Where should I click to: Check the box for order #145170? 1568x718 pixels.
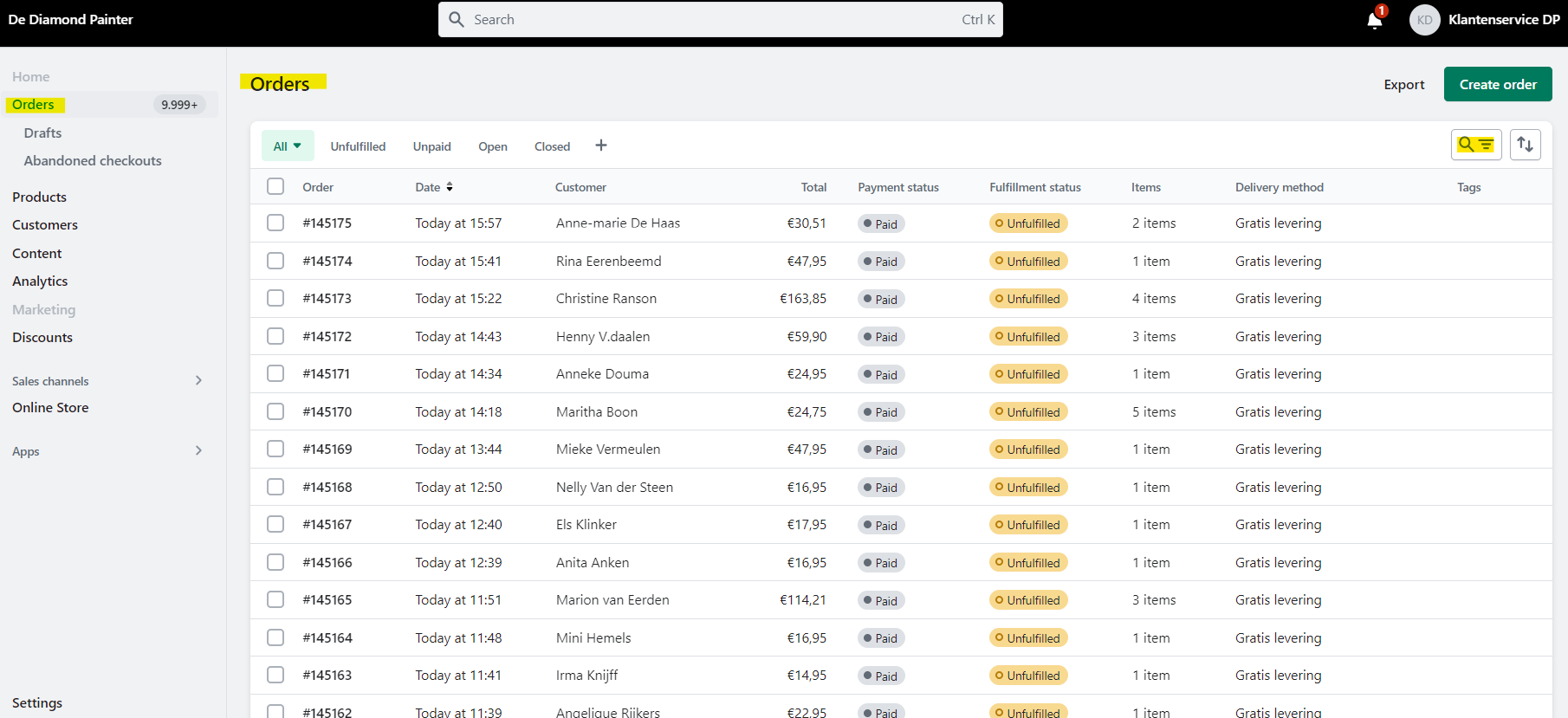[x=275, y=411]
